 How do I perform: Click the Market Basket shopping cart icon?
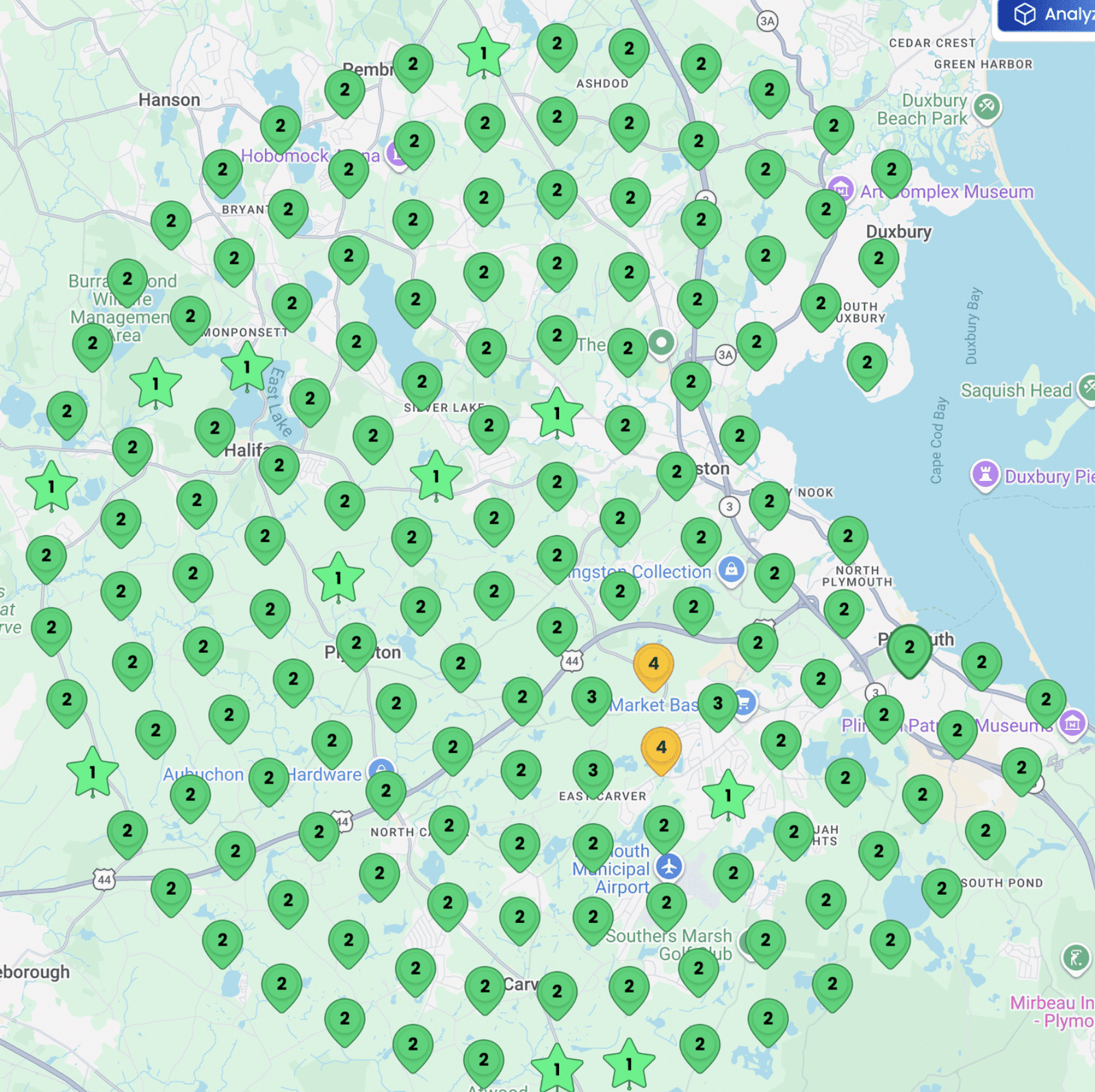coord(744,703)
